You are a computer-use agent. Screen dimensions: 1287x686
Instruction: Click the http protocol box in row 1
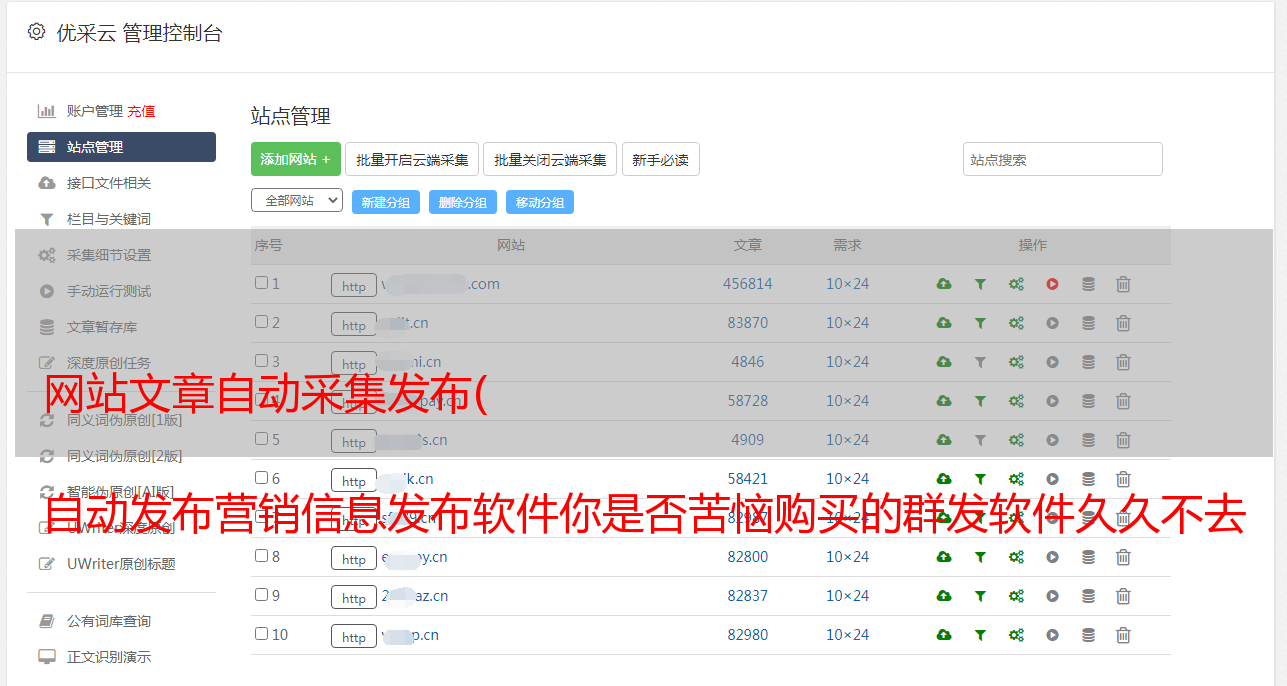click(354, 286)
